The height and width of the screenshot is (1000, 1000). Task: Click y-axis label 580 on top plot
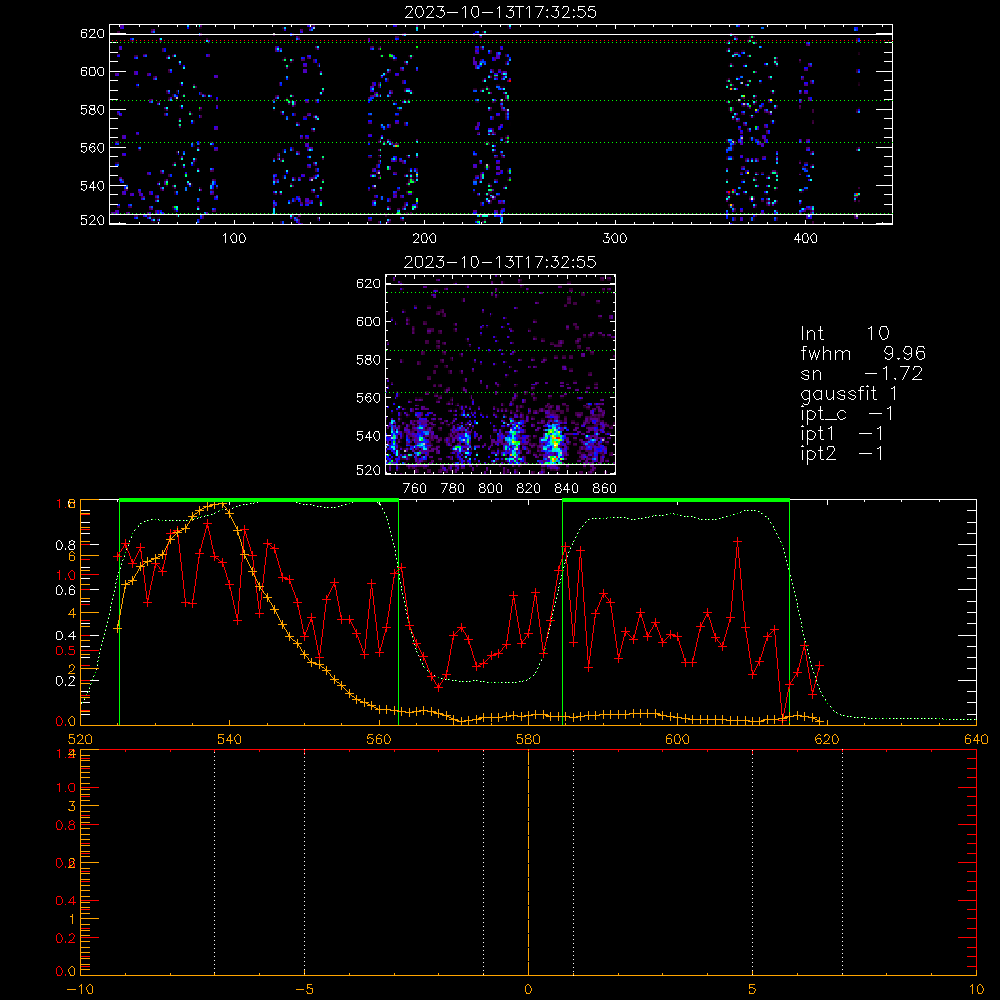(x=92, y=110)
